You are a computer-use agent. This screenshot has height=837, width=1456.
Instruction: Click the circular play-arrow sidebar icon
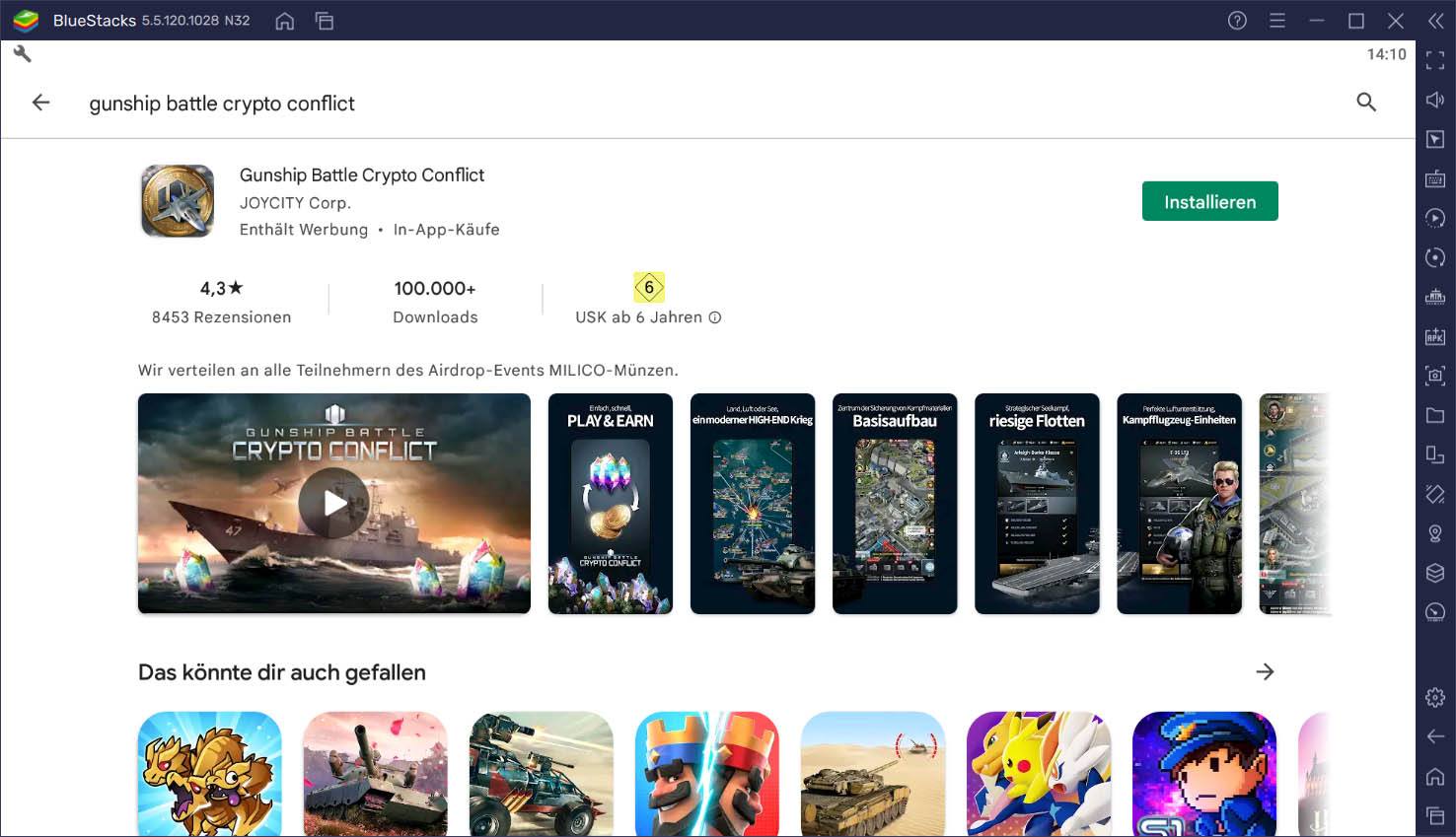point(1435,218)
